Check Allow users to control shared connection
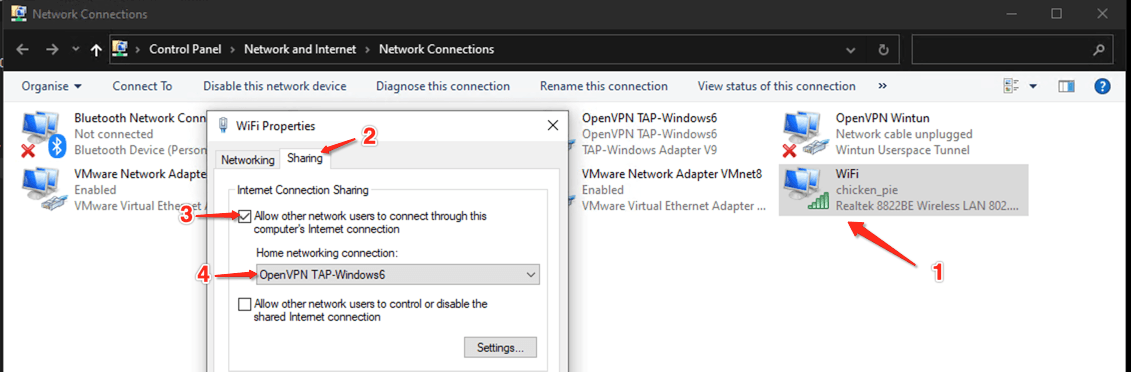Image resolution: width=1131 pixels, height=372 pixels. click(245, 305)
